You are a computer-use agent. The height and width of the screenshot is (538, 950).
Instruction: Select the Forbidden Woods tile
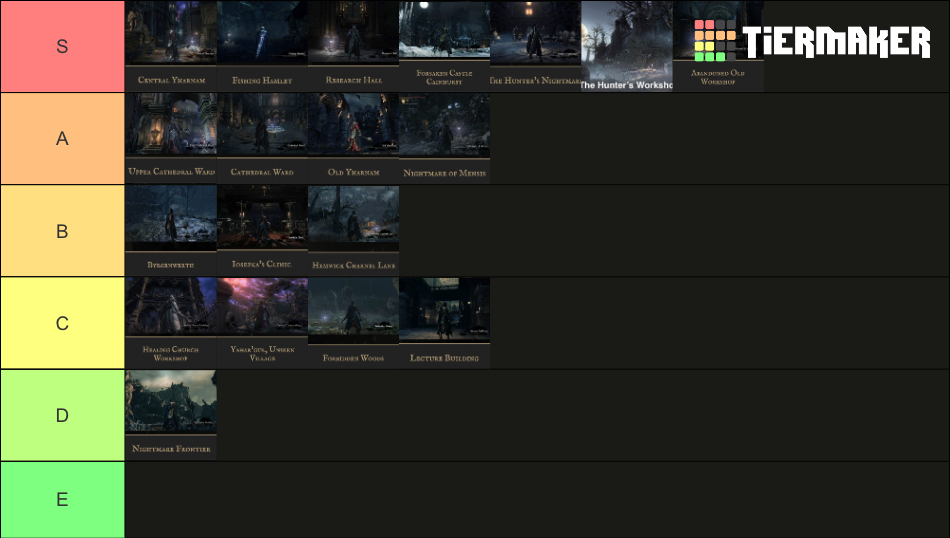coord(353,323)
